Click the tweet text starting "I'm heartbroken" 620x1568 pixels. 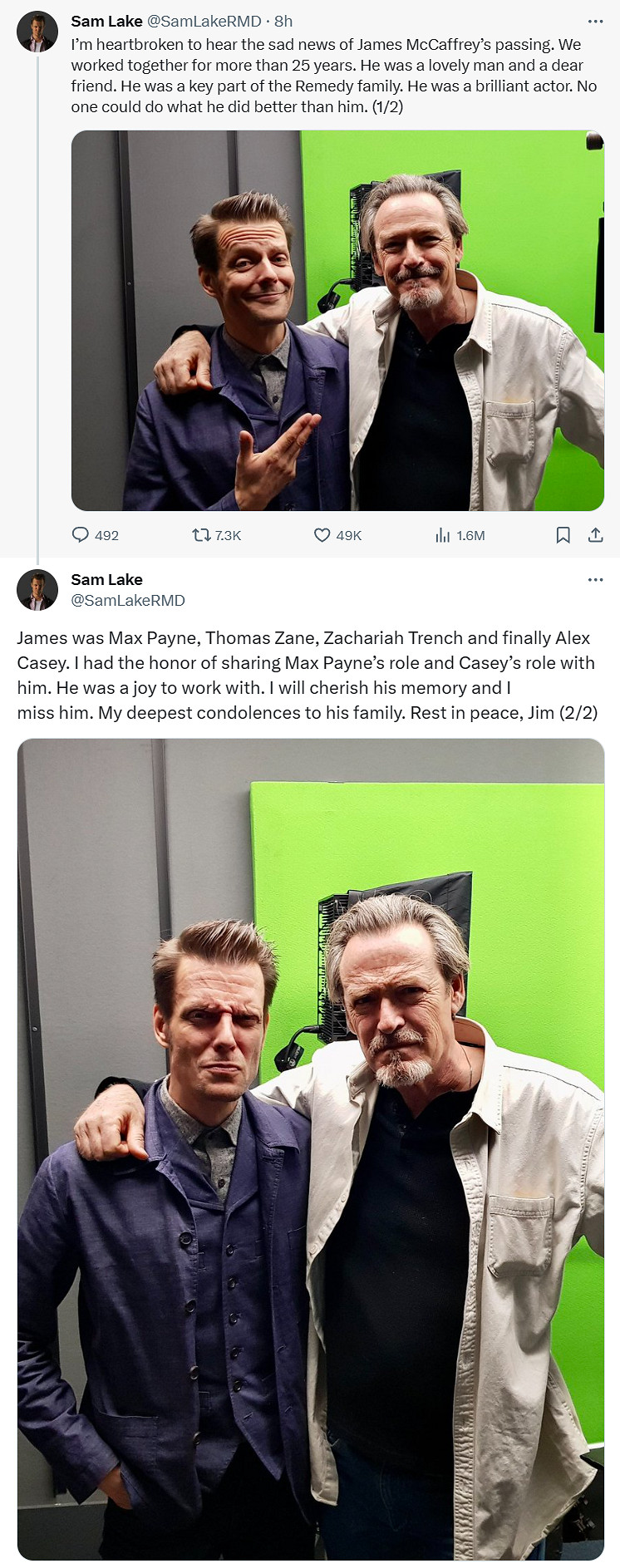(x=332, y=76)
